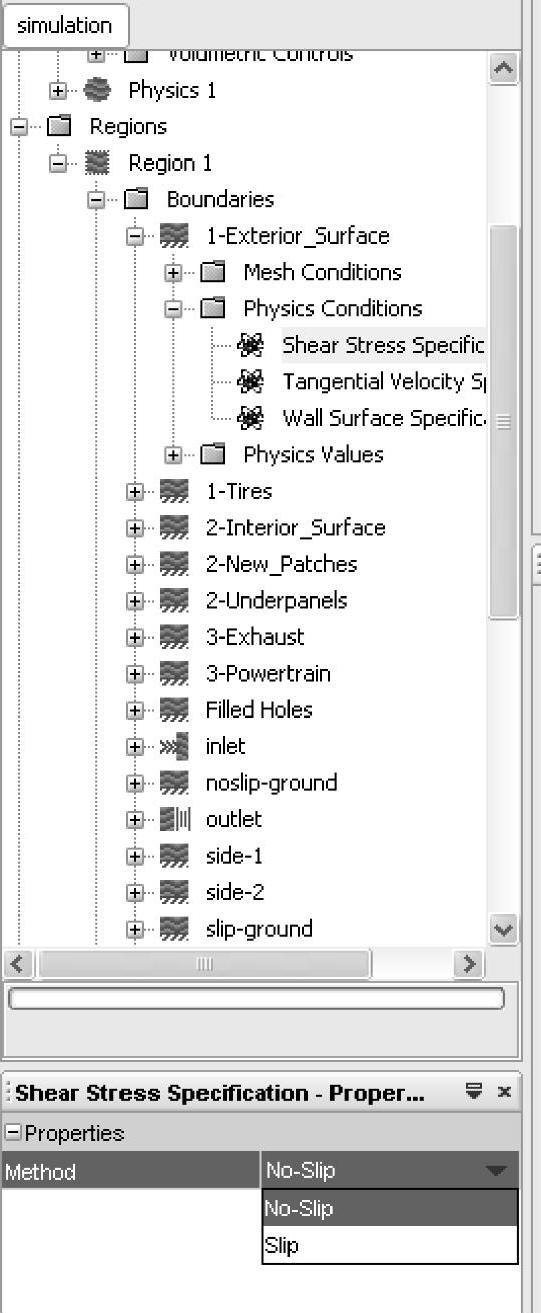Select the slip-ground boundary
Viewport: 541px width, 1313px height.
(x=259, y=929)
